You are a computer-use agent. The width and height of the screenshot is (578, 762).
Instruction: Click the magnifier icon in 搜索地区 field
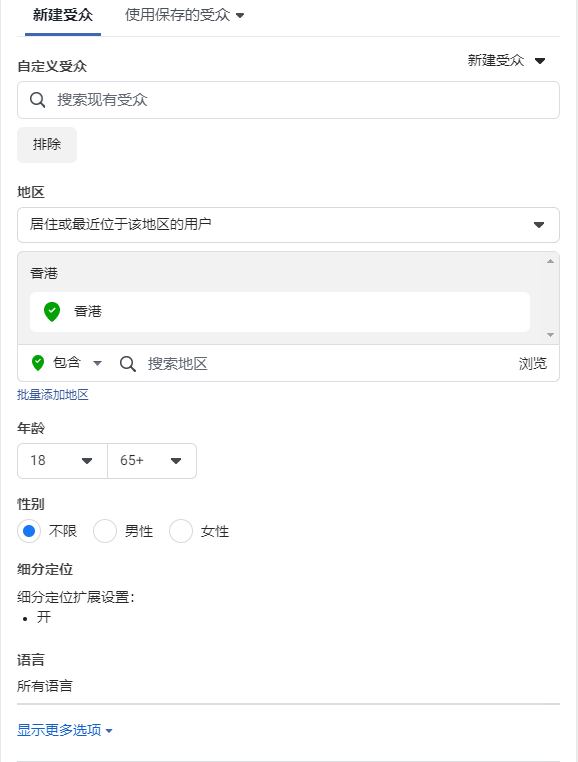coord(128,364)
